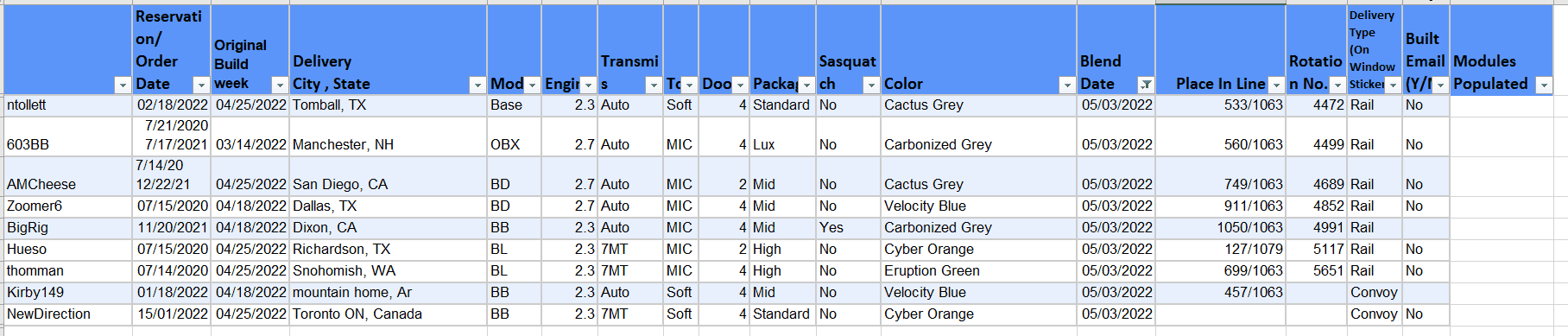Open the Model column filter arrow
The width and height of the screenshot is (1568, 336).
[532, 85]
